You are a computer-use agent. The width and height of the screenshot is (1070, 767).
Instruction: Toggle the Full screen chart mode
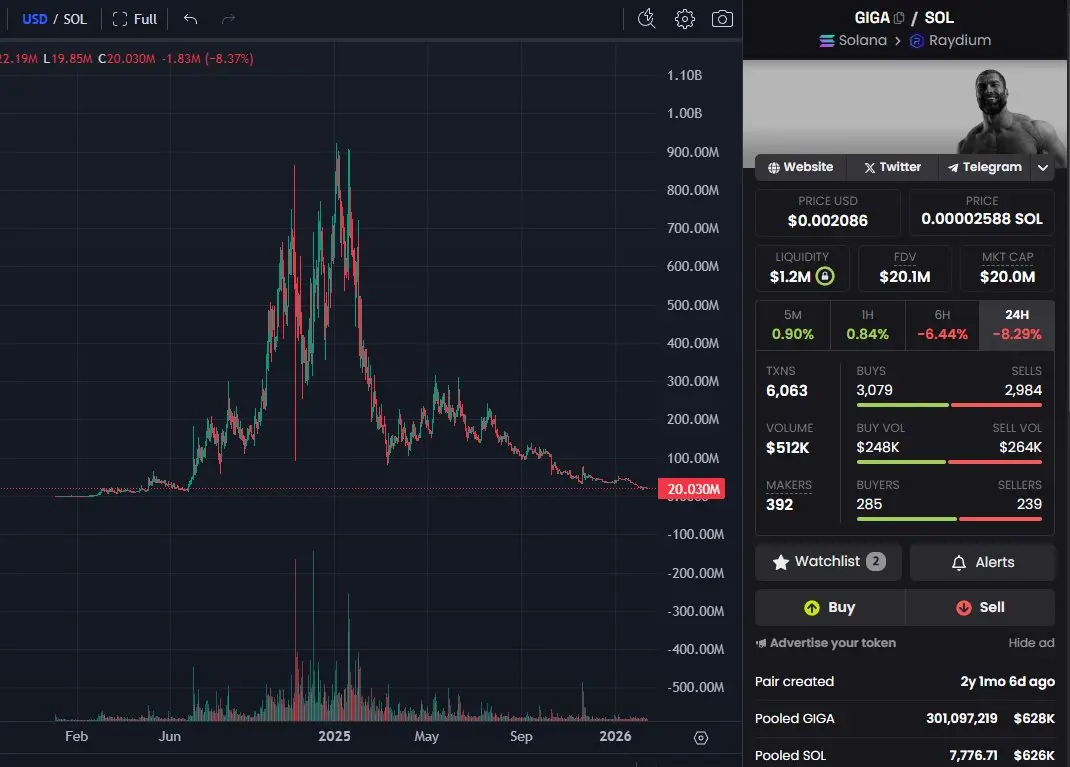click(134, 19)
